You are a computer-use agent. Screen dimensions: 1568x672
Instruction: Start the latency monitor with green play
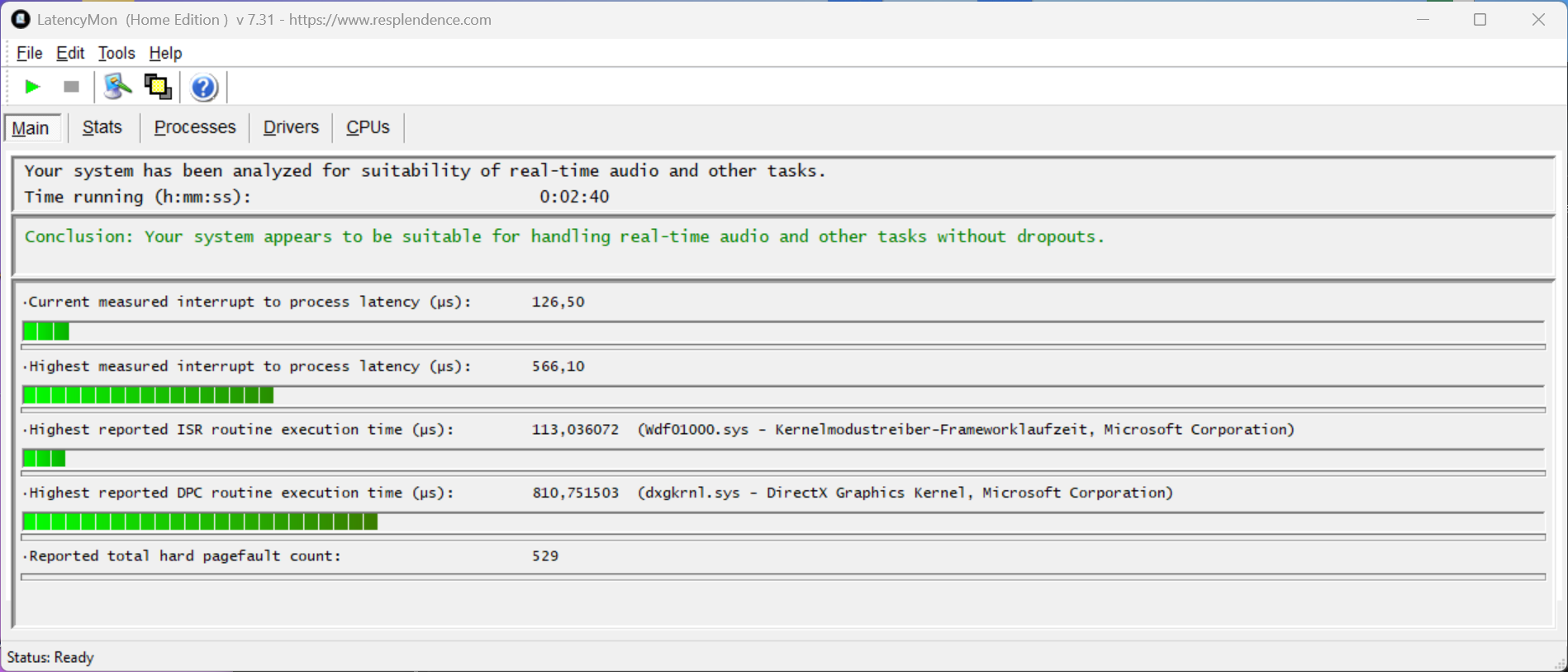point(32,87)
